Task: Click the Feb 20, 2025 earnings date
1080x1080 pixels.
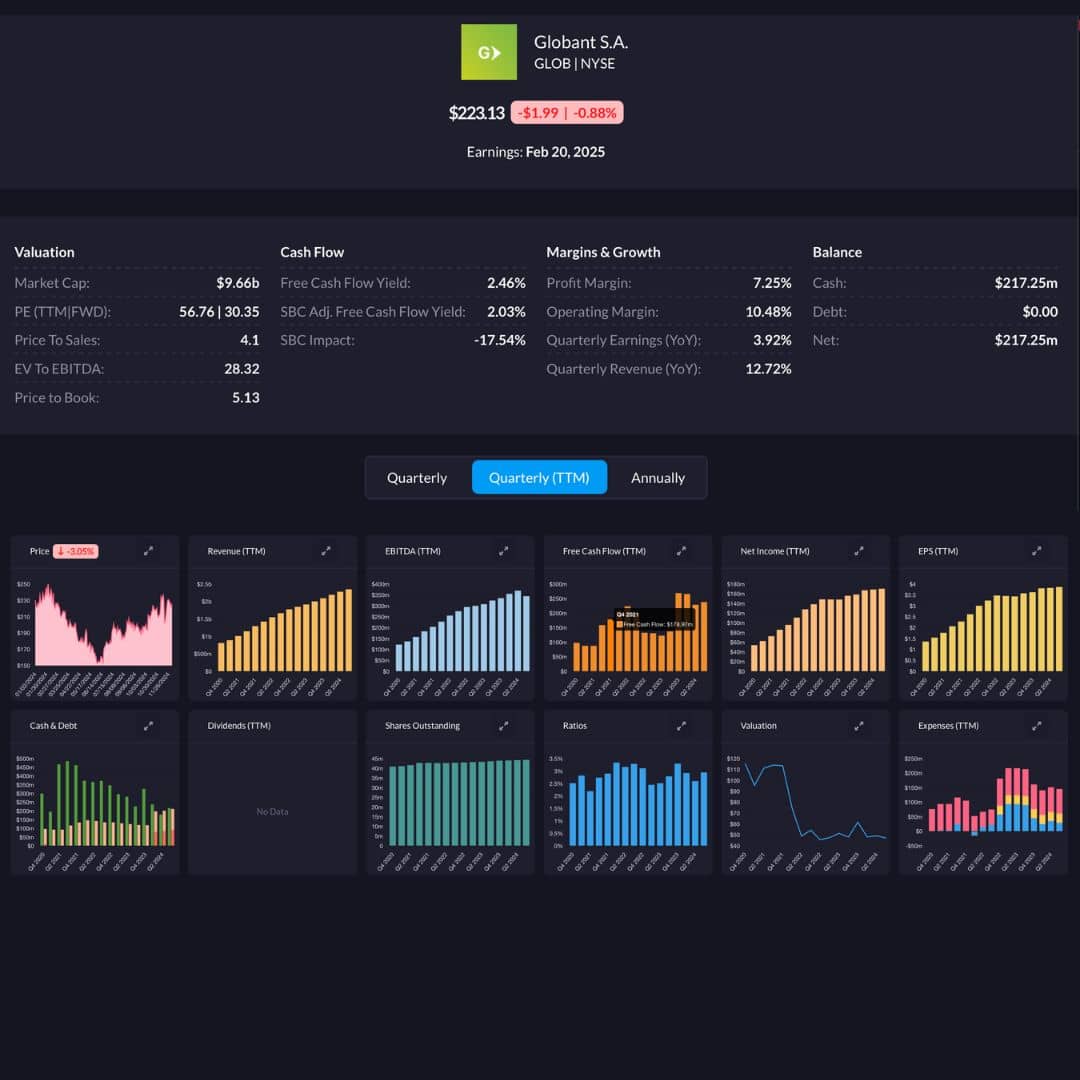Action: pyautogui.click(x=565, y=152)
